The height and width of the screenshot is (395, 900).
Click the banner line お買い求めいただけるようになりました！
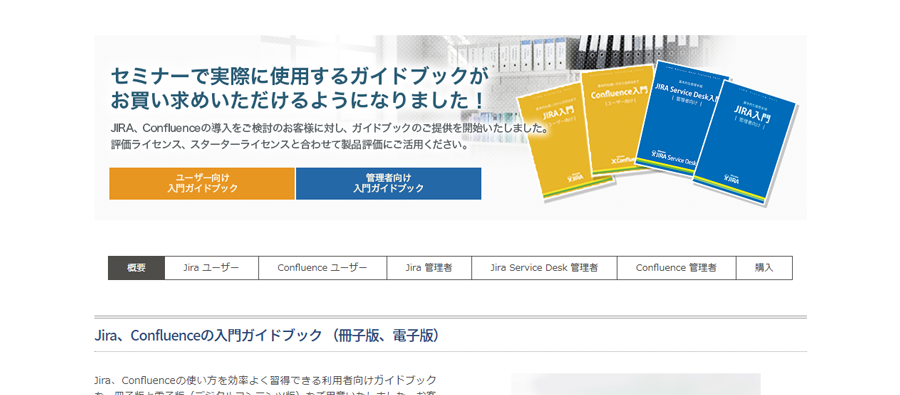pyautogui.click(x=297, y=100)
